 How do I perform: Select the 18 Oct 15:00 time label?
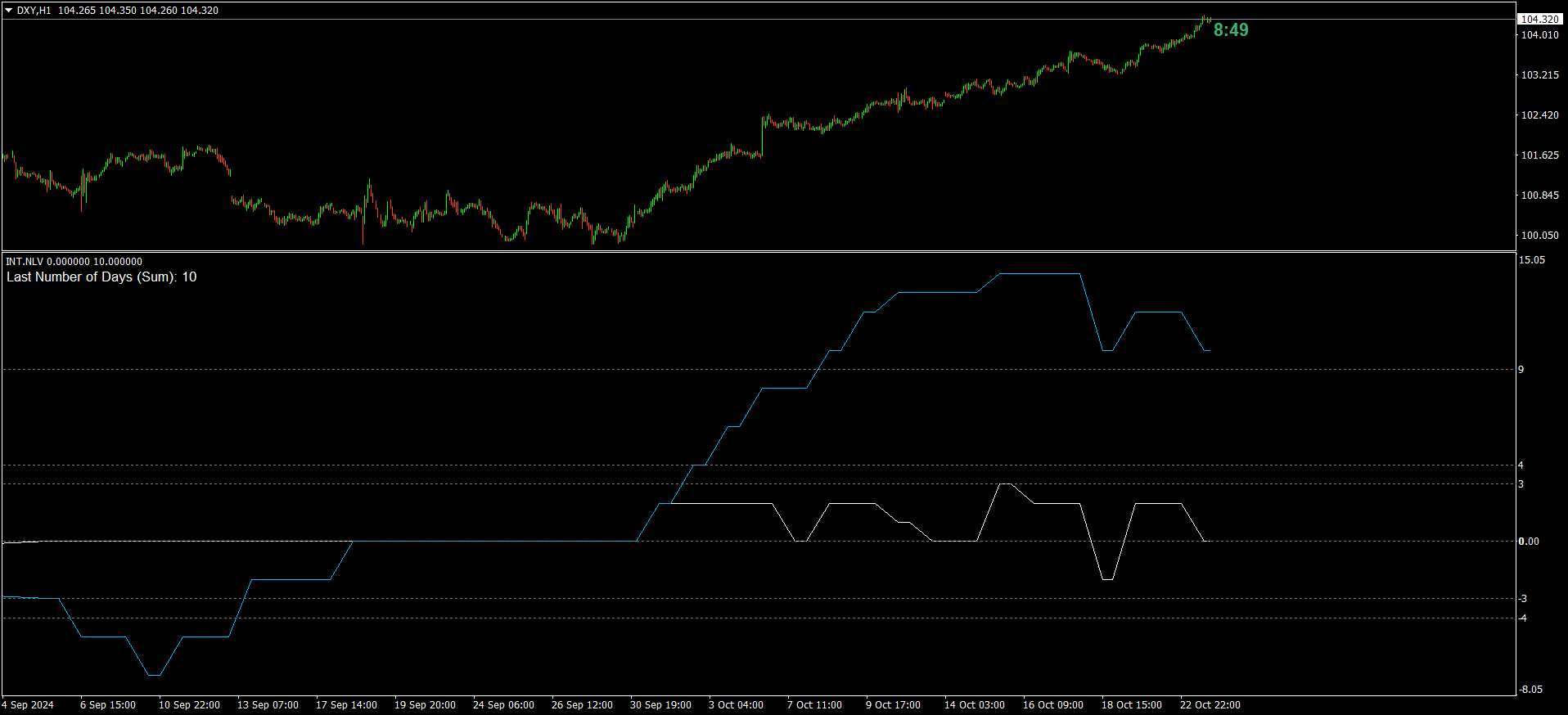(x=1132, y=705)
